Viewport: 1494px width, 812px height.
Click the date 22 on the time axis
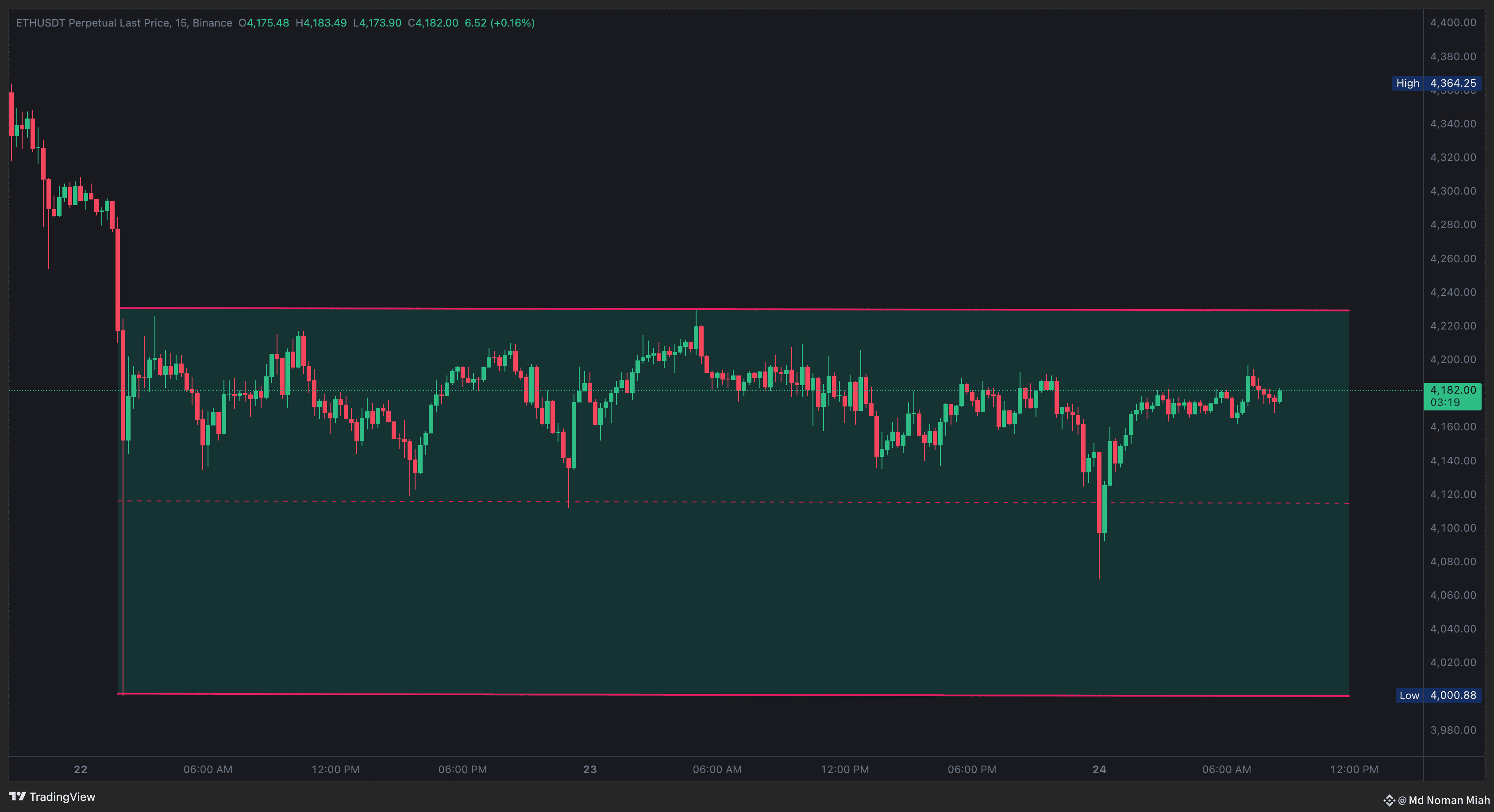81,770
